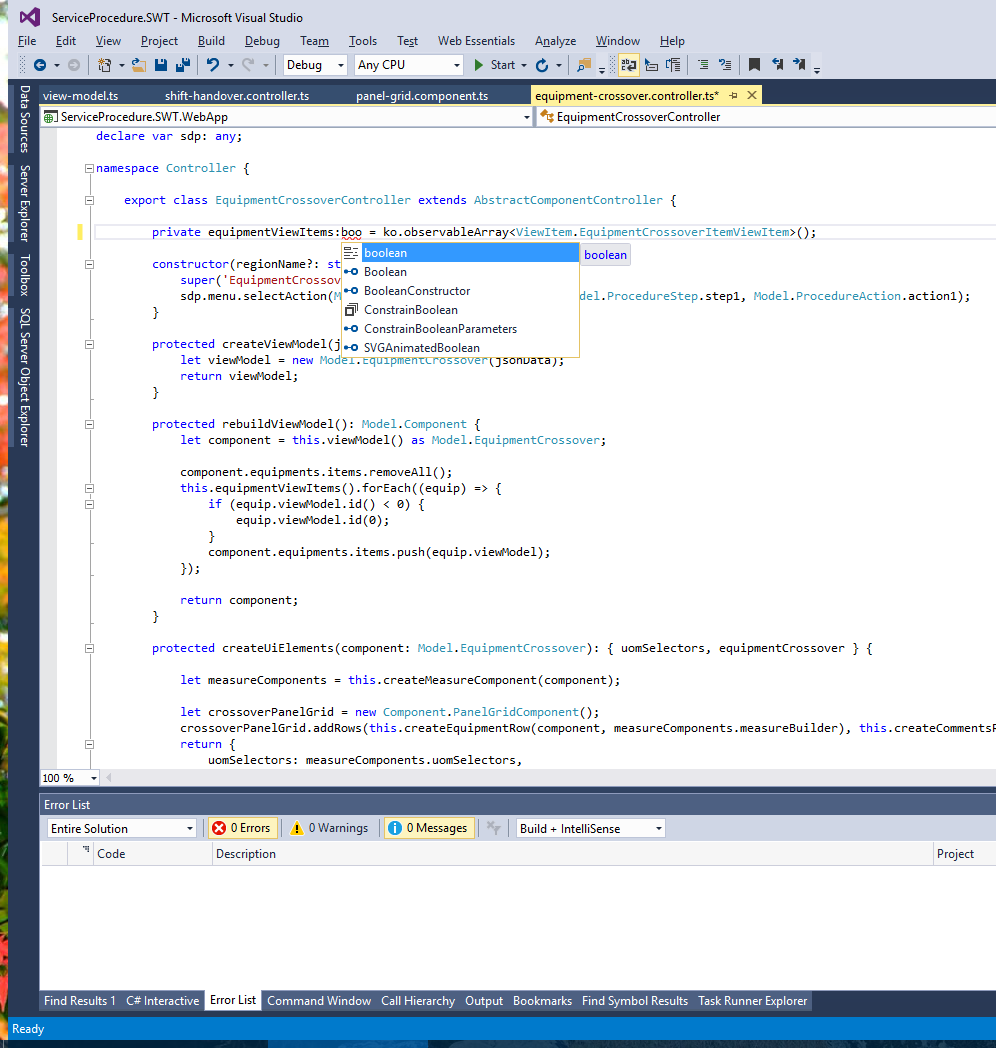Click the Refresh browser icon
This screenshot has width=996, height=1048.
tap(542, 65)
